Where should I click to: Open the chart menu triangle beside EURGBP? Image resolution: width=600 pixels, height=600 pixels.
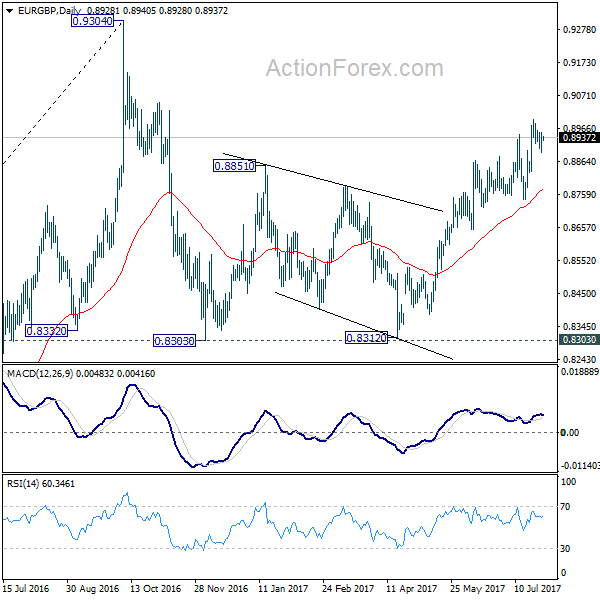[10, 11]
